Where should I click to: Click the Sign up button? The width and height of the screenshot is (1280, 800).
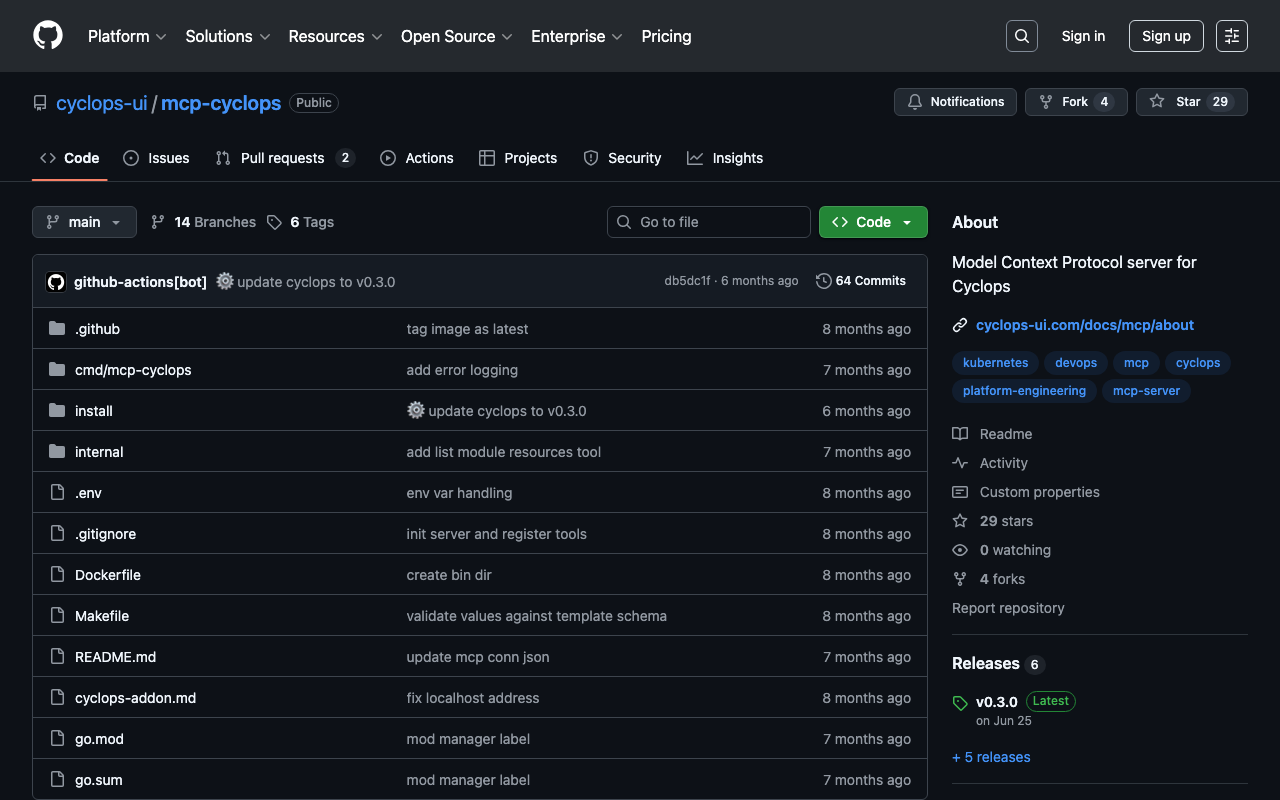[x=1166, y=36]
